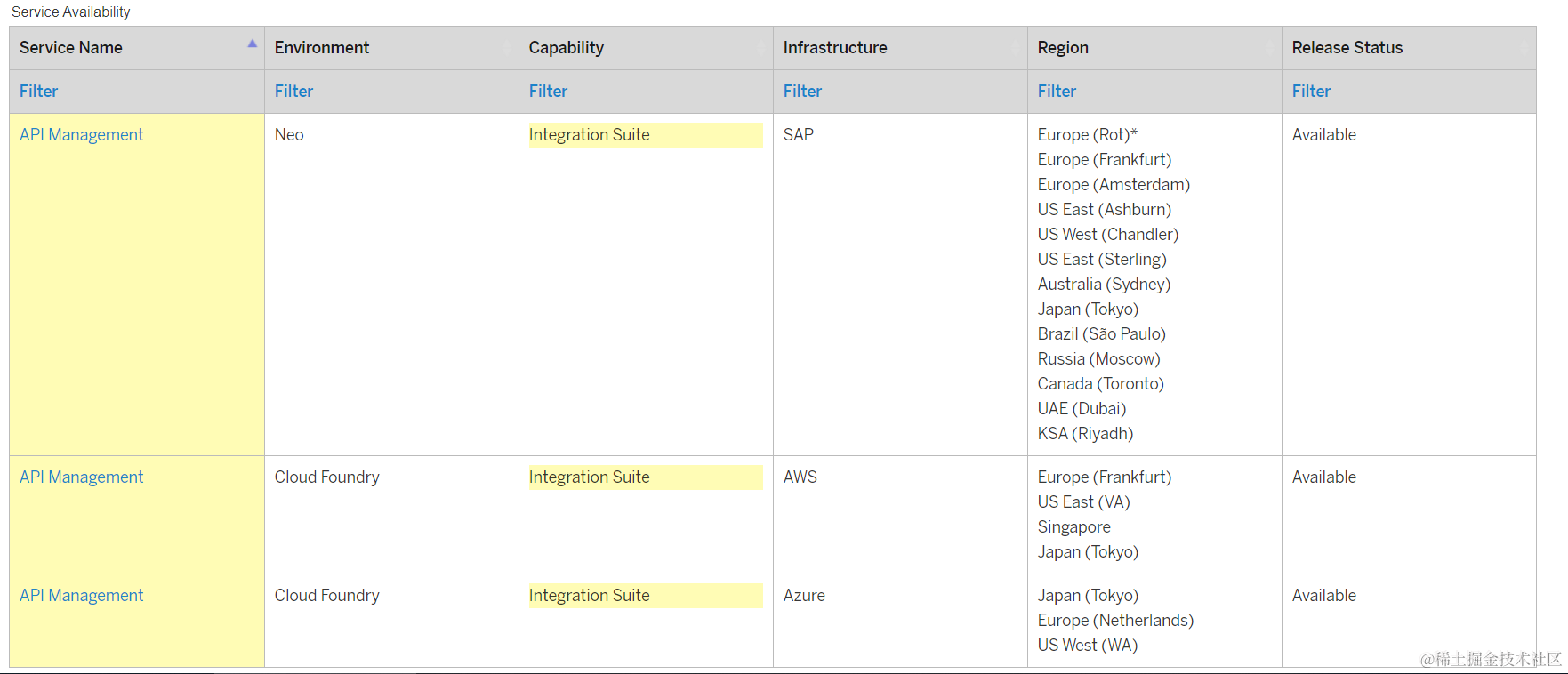Open API Management link in Neo row
Screen dimensions: 1568x674
point(81,135)
